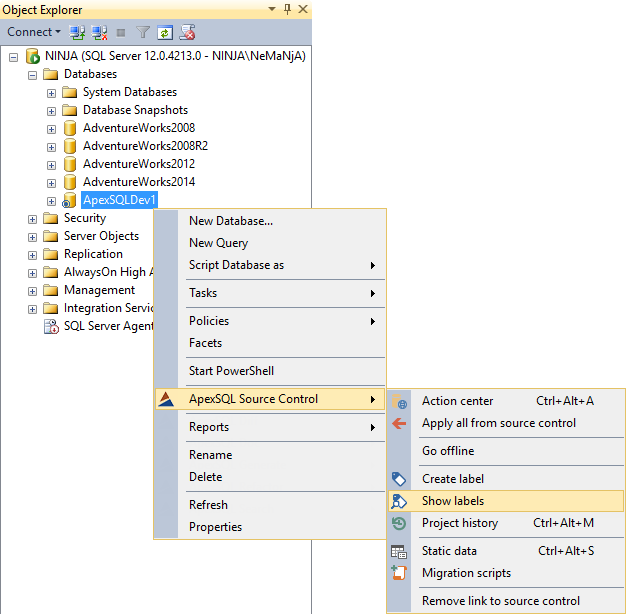Viewport: 626px width, 614px height.
Task: Select Remove link to source control
Action: click(x=506, y=601)
